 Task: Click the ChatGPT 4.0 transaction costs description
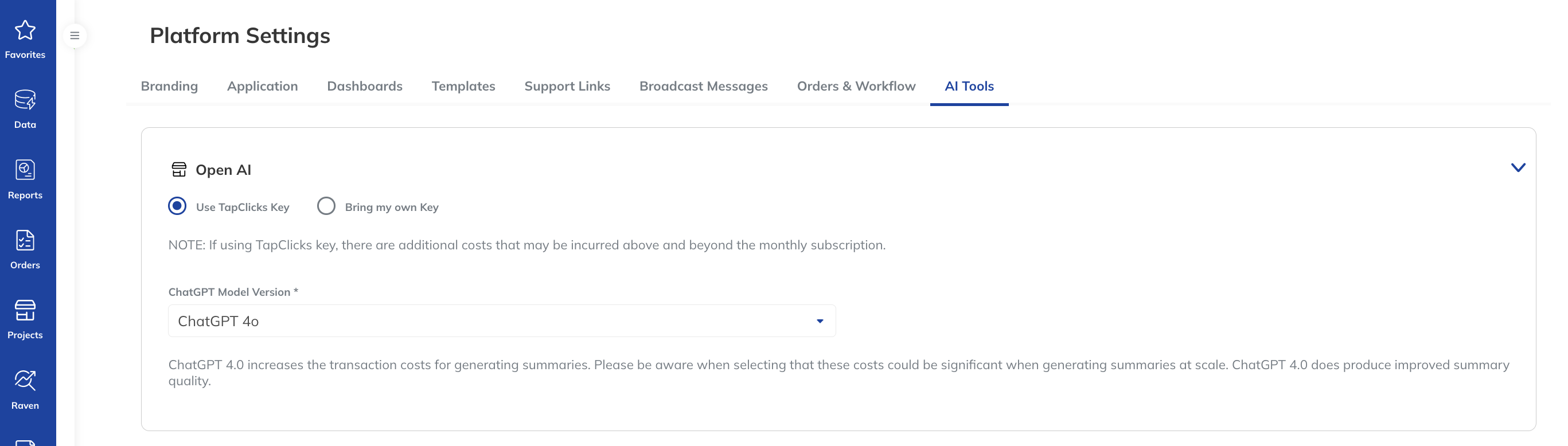click(x=839, y=373)
